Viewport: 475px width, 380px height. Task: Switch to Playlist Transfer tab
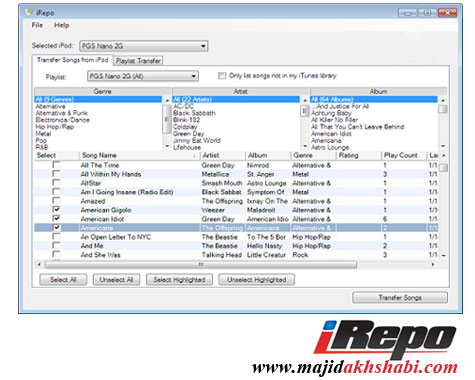[138, 61]
